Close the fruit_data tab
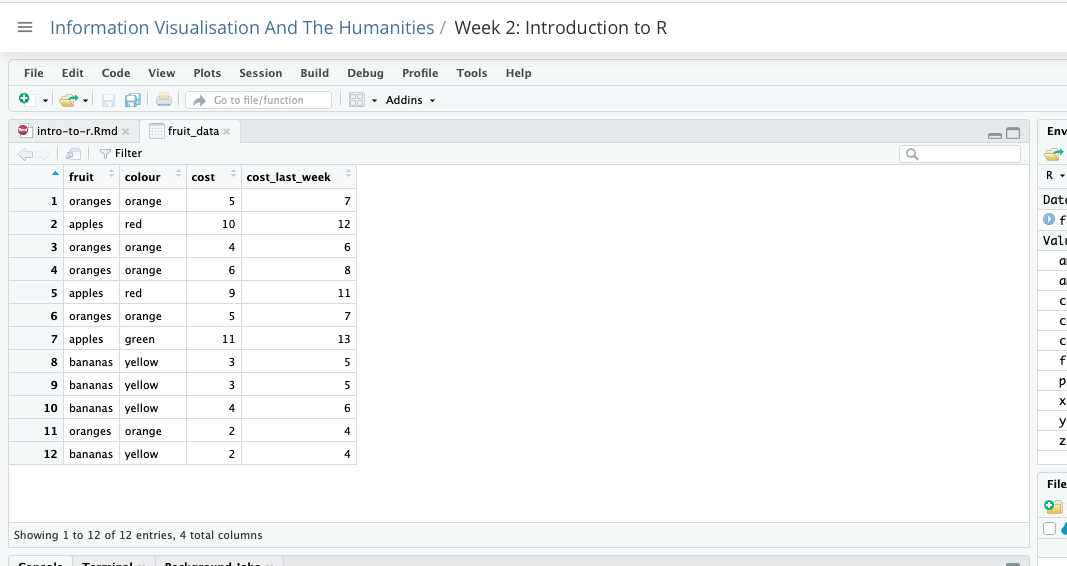 point(227,131)
